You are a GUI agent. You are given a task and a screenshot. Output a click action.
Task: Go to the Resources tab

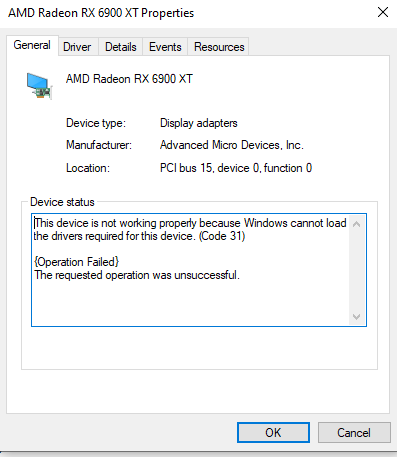click(x=219, y=47)
